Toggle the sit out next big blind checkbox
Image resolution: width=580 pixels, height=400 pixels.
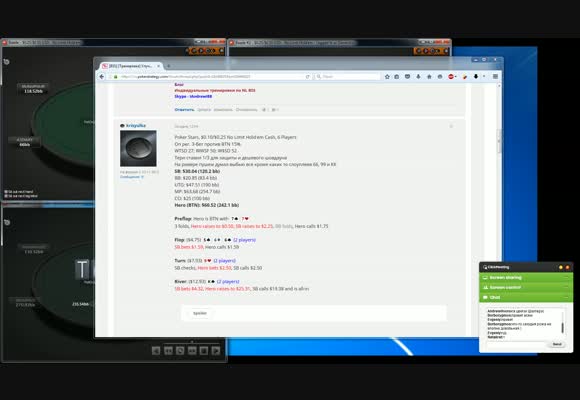(x=6, y=196)
